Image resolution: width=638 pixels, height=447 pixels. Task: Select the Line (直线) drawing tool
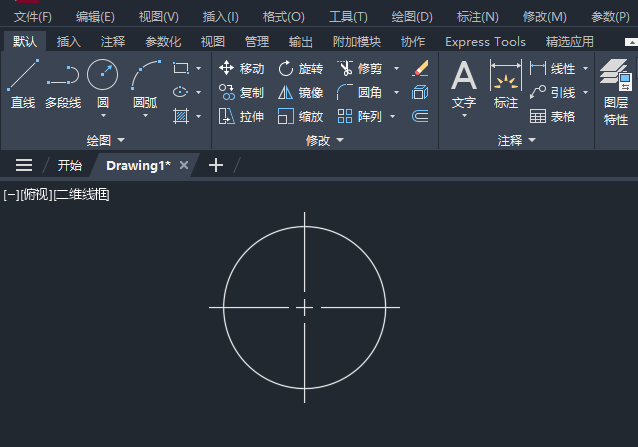pyautogui.click(x=23, y=84)
